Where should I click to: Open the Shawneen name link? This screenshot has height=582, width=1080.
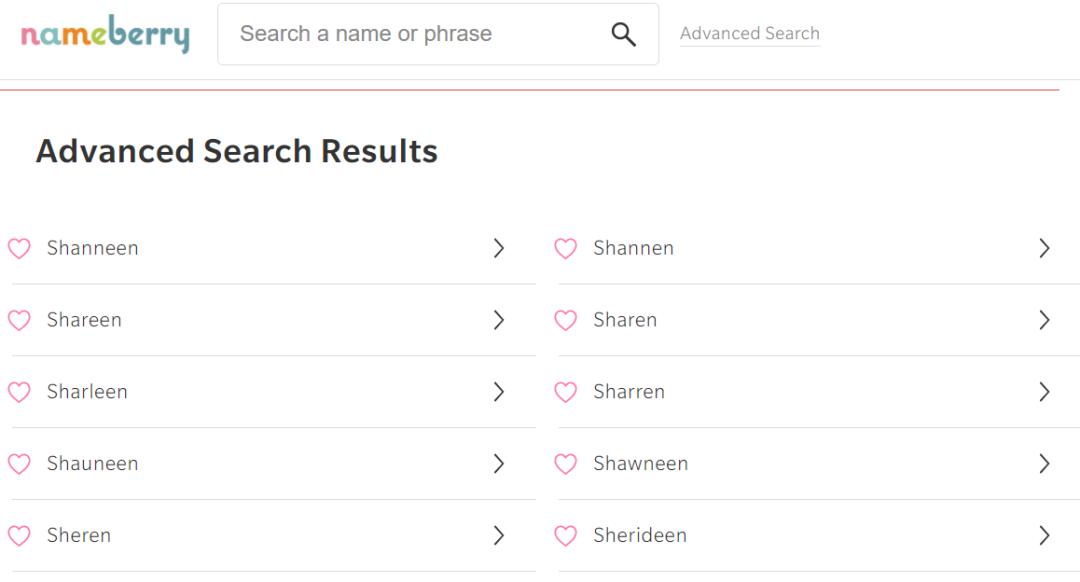pos(640,464)
